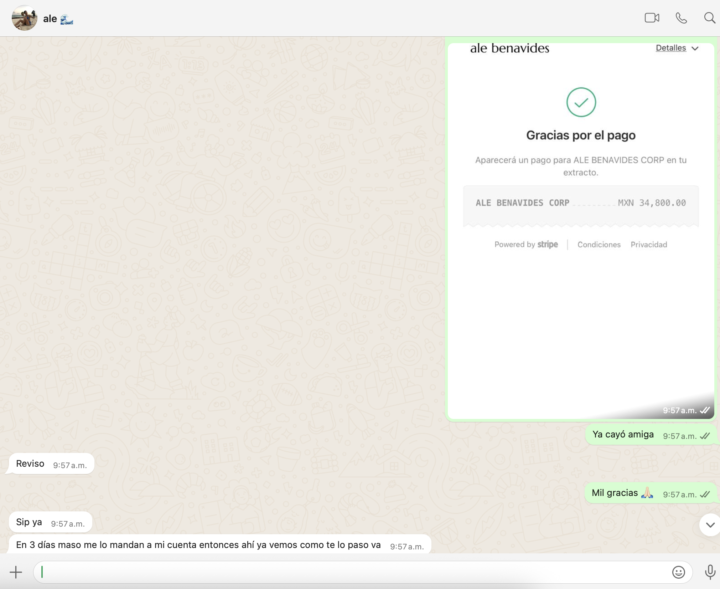The image size is (720, 589).
Task: Click read receipt ticks on 'Ya cayó amiga'
Action: [x=705, y=436]
